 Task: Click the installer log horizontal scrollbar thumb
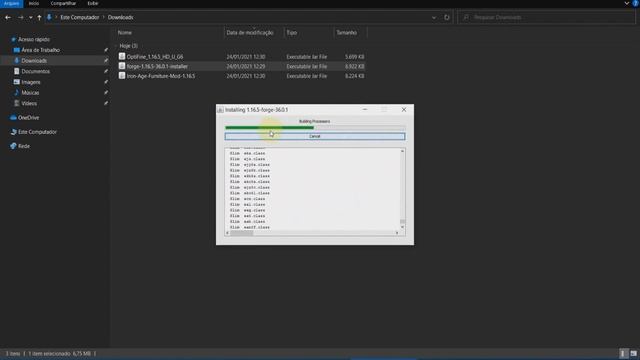pos(242,233)
